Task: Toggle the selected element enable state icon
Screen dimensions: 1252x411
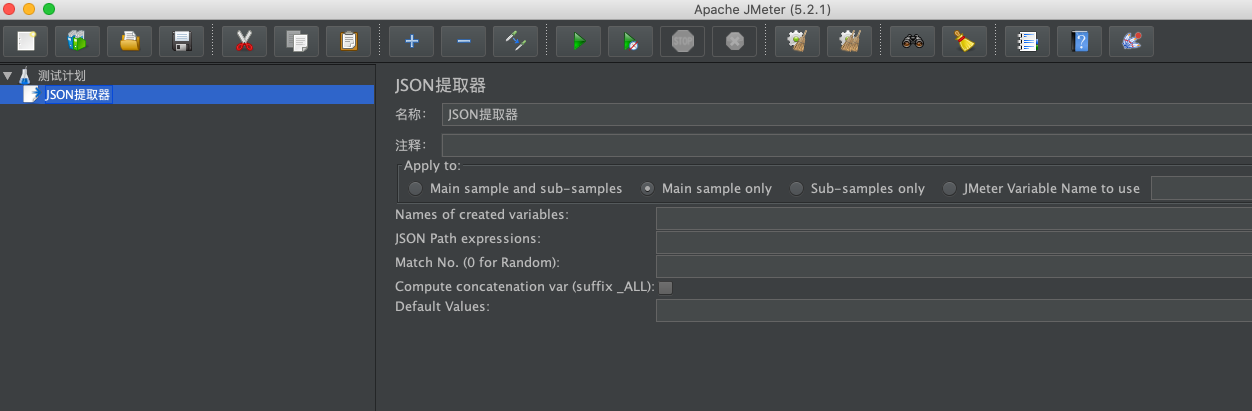Action: [x=515, y=41]
